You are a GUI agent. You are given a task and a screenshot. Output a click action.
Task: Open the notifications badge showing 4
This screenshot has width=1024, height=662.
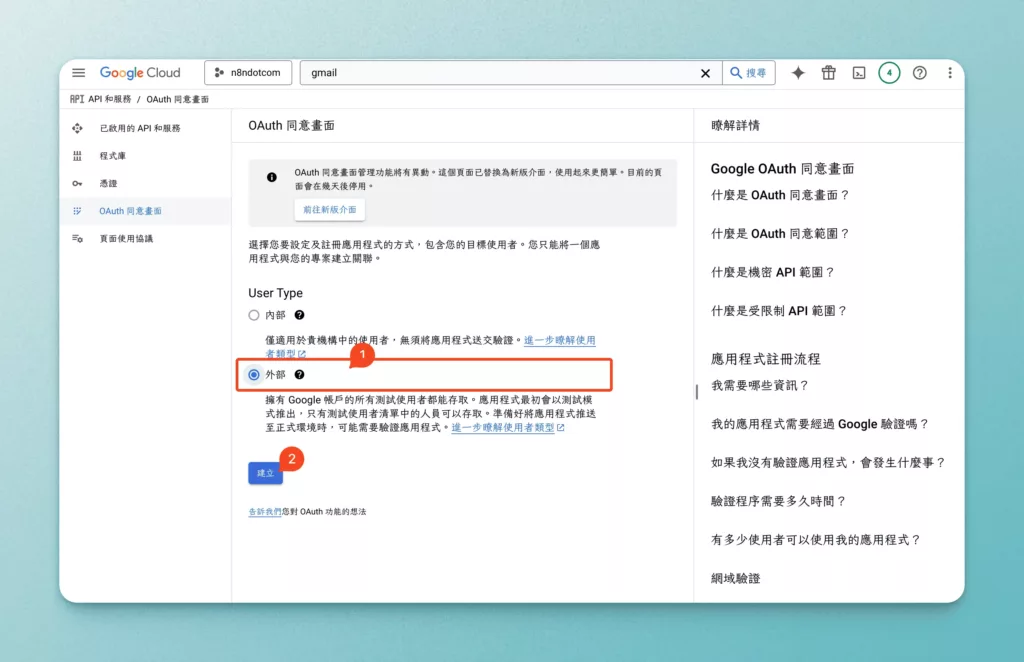click(x=889, y=72)
